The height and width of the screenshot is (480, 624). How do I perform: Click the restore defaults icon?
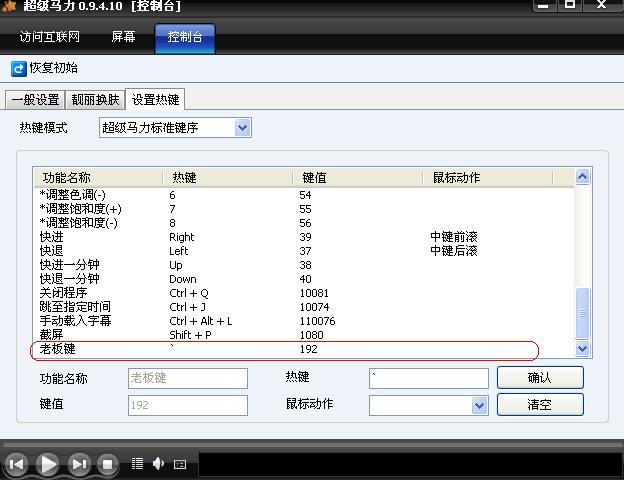coord(18,69)
